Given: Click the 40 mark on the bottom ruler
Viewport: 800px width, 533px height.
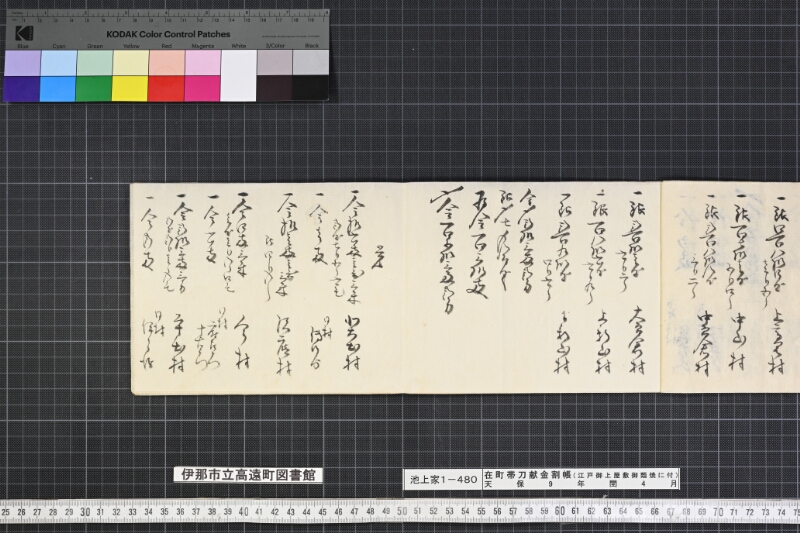Looking at the screenshot, I should point(243,512).
